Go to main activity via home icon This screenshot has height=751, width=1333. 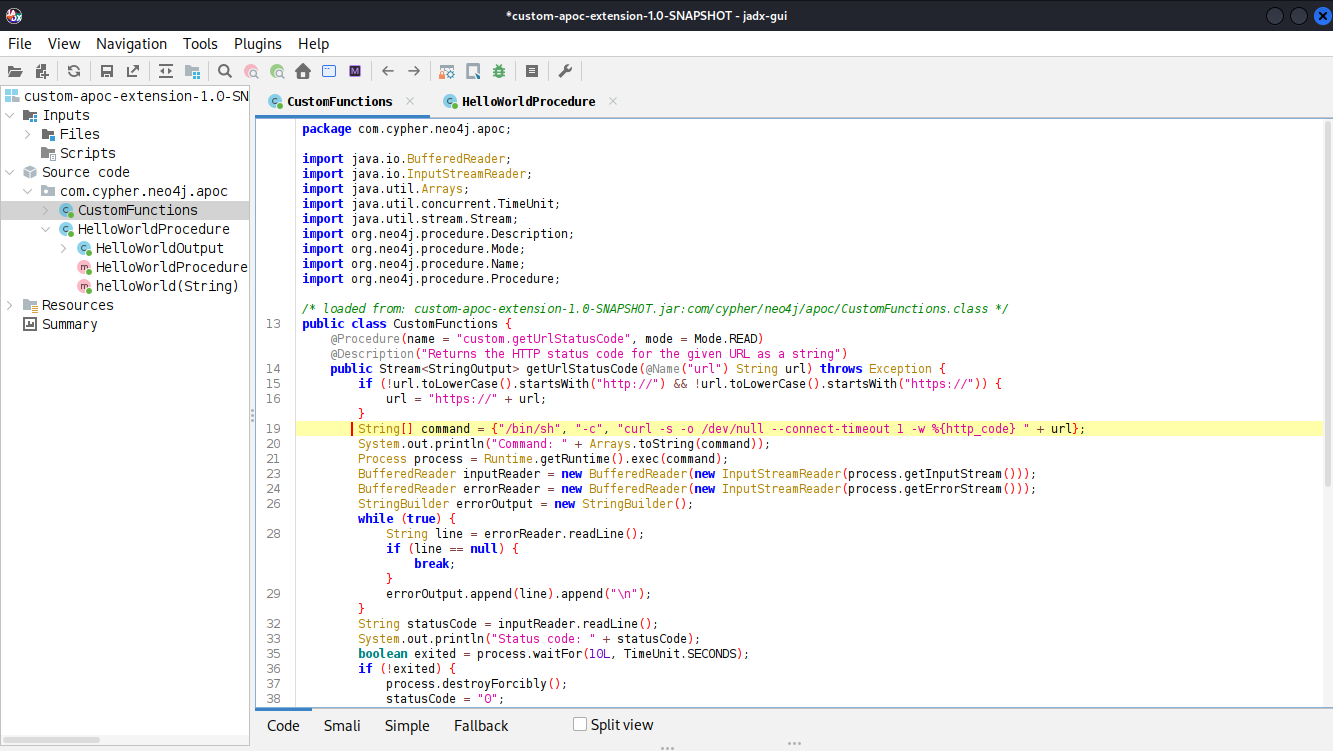tap(303, 71)
